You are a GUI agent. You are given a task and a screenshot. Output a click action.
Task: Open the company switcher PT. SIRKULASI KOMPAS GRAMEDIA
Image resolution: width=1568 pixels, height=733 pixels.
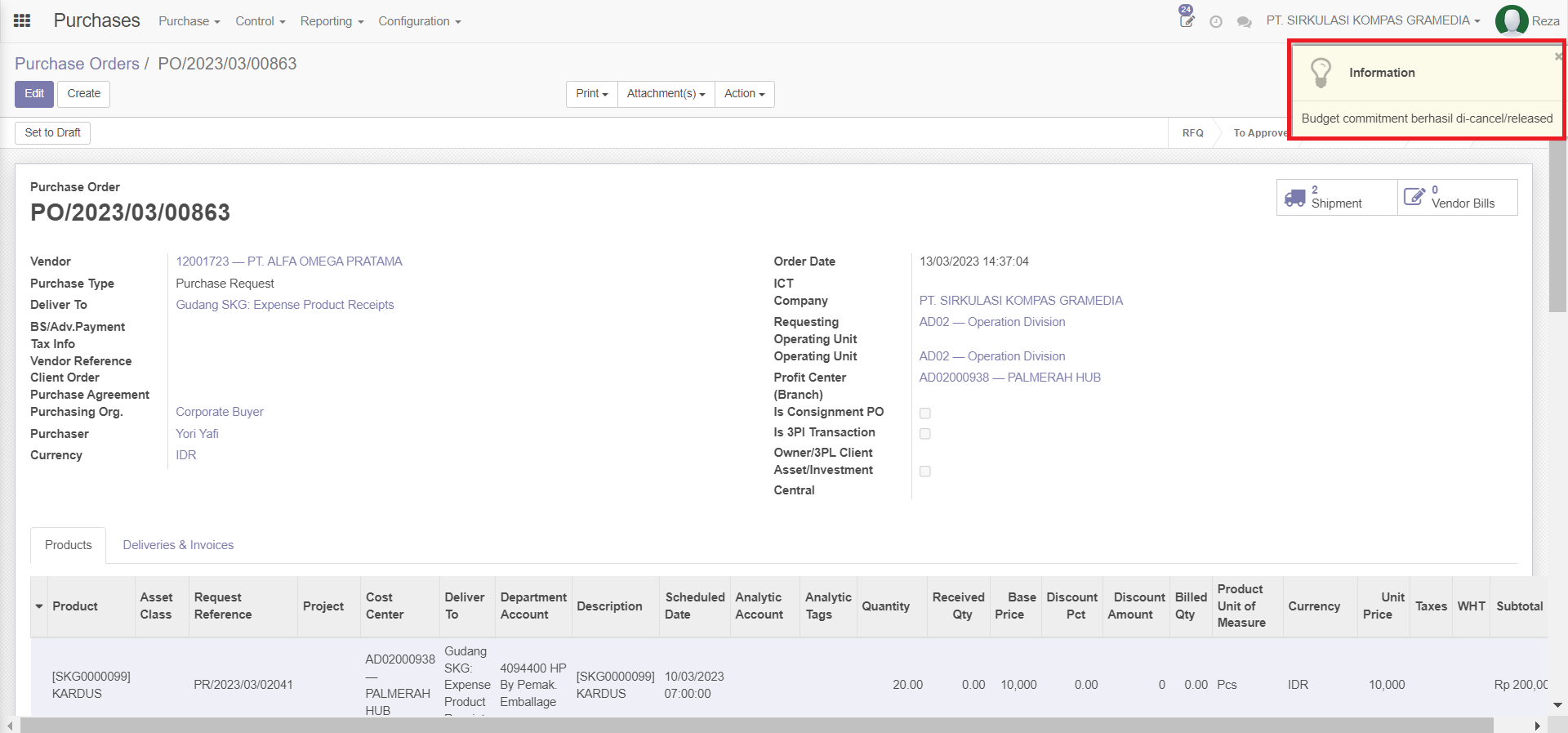(1374, 20)
